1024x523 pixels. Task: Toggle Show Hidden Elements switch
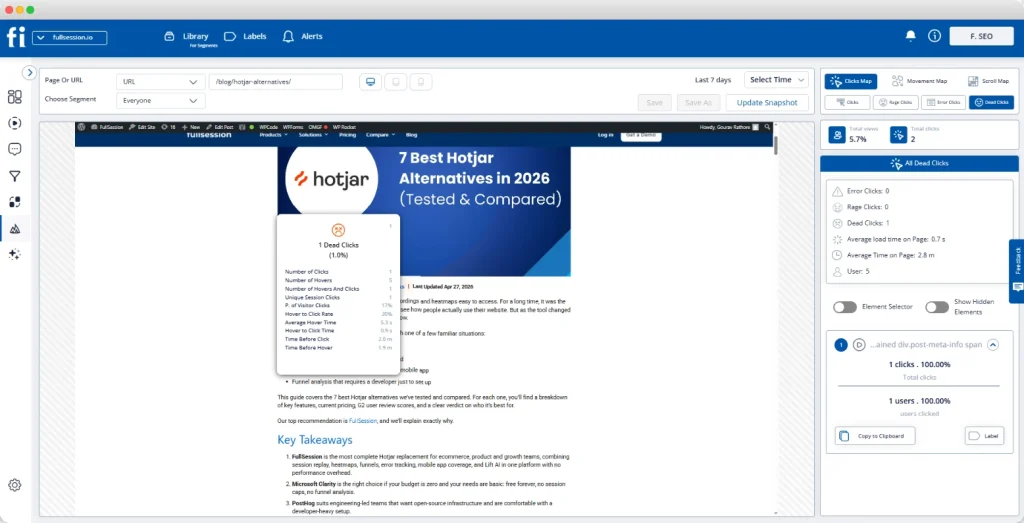[x=936, y=307]
